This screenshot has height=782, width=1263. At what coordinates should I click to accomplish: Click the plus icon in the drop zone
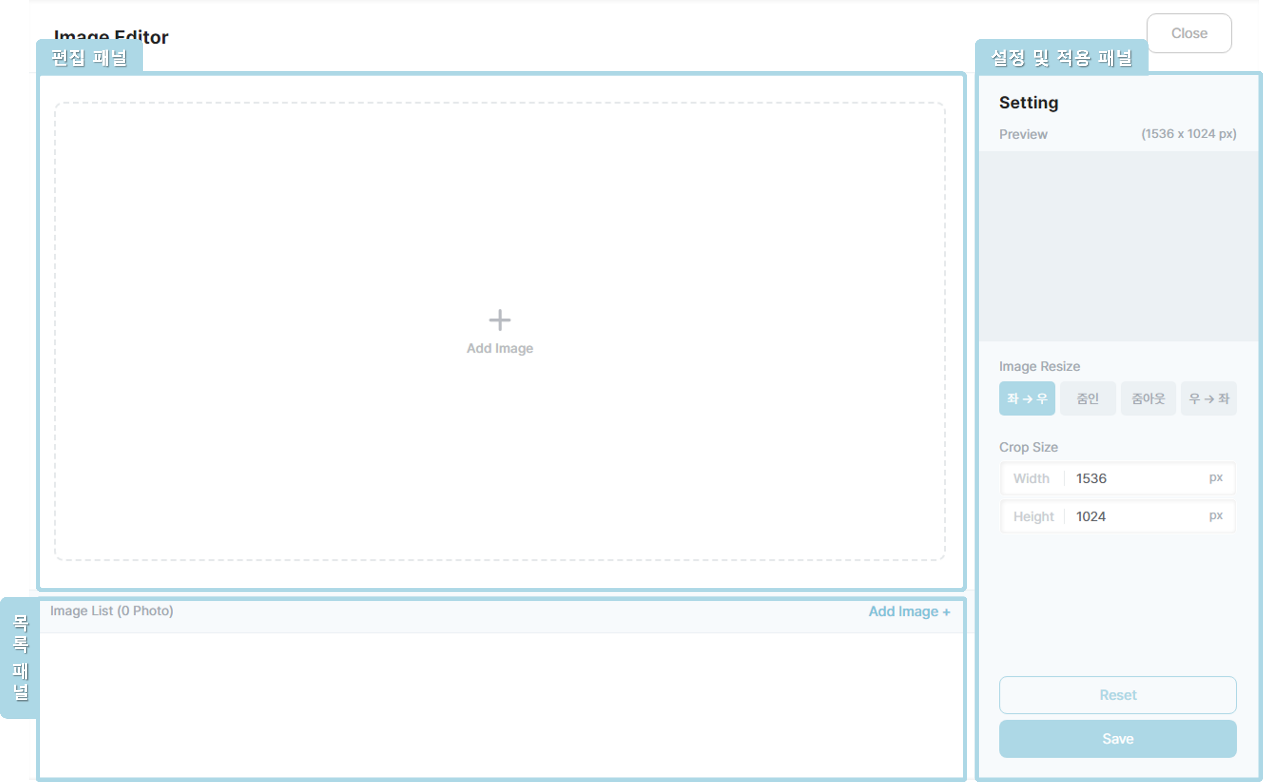pyautogui.click(x=499, y=320)
